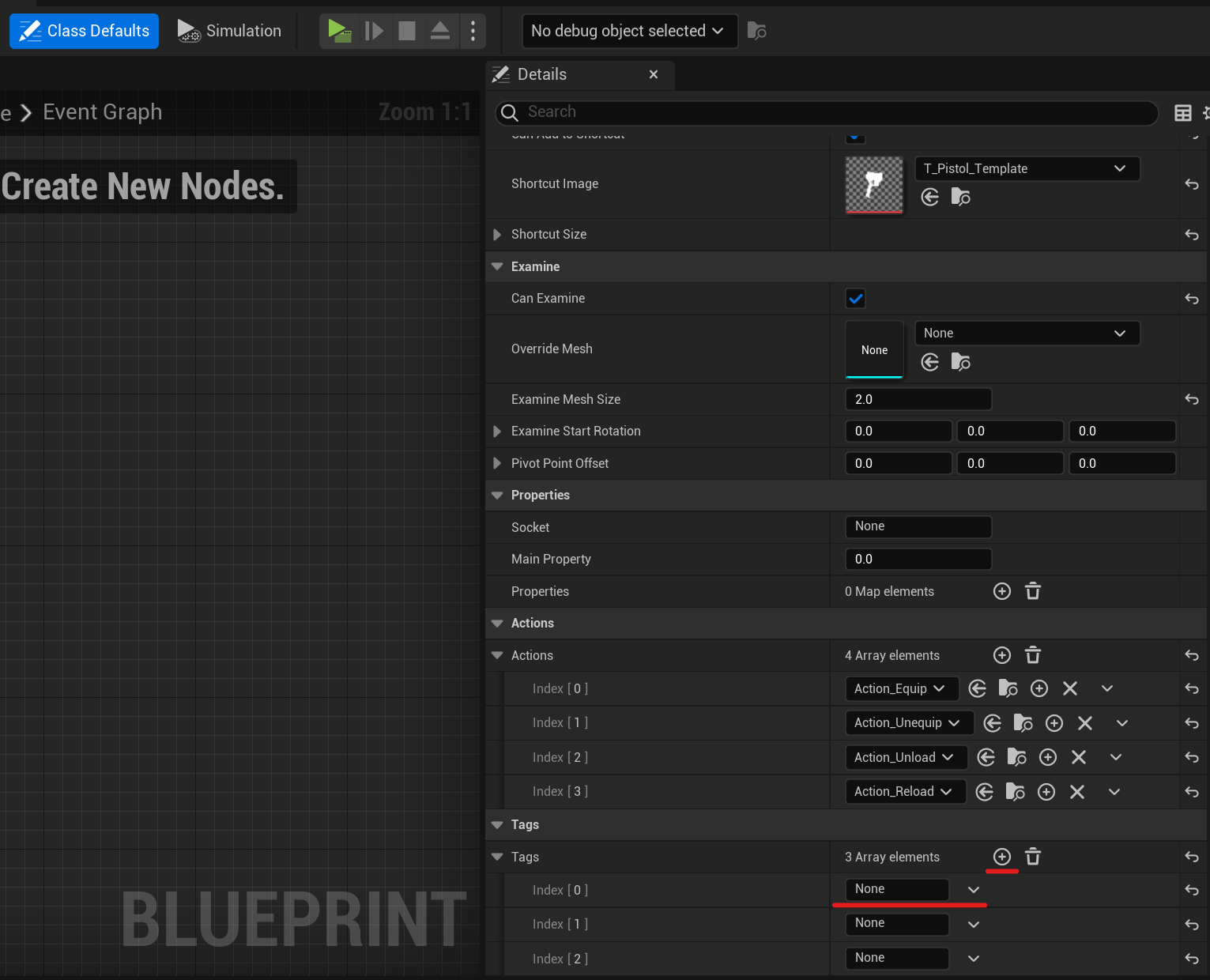Expand Examine Start Rotation property
The width and height of the screenshot is (1210, 980).
click(x=497, y=432)
